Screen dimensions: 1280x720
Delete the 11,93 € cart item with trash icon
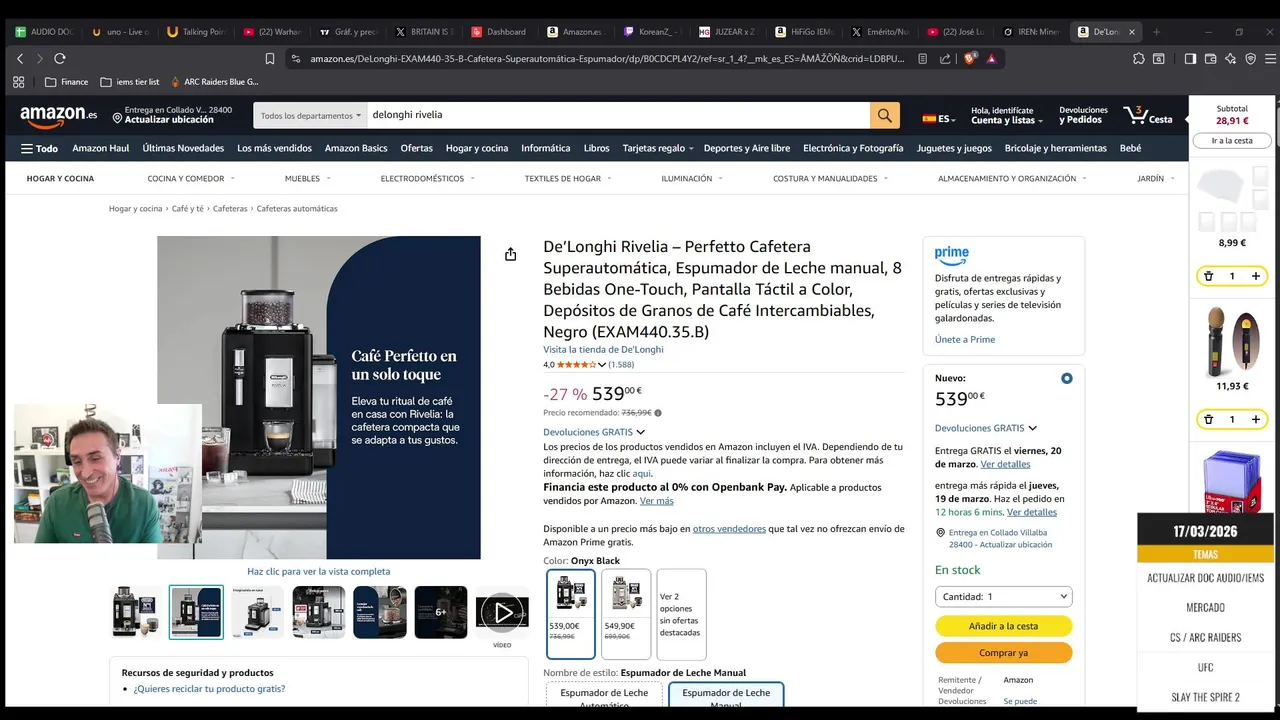coord(1208,419)
